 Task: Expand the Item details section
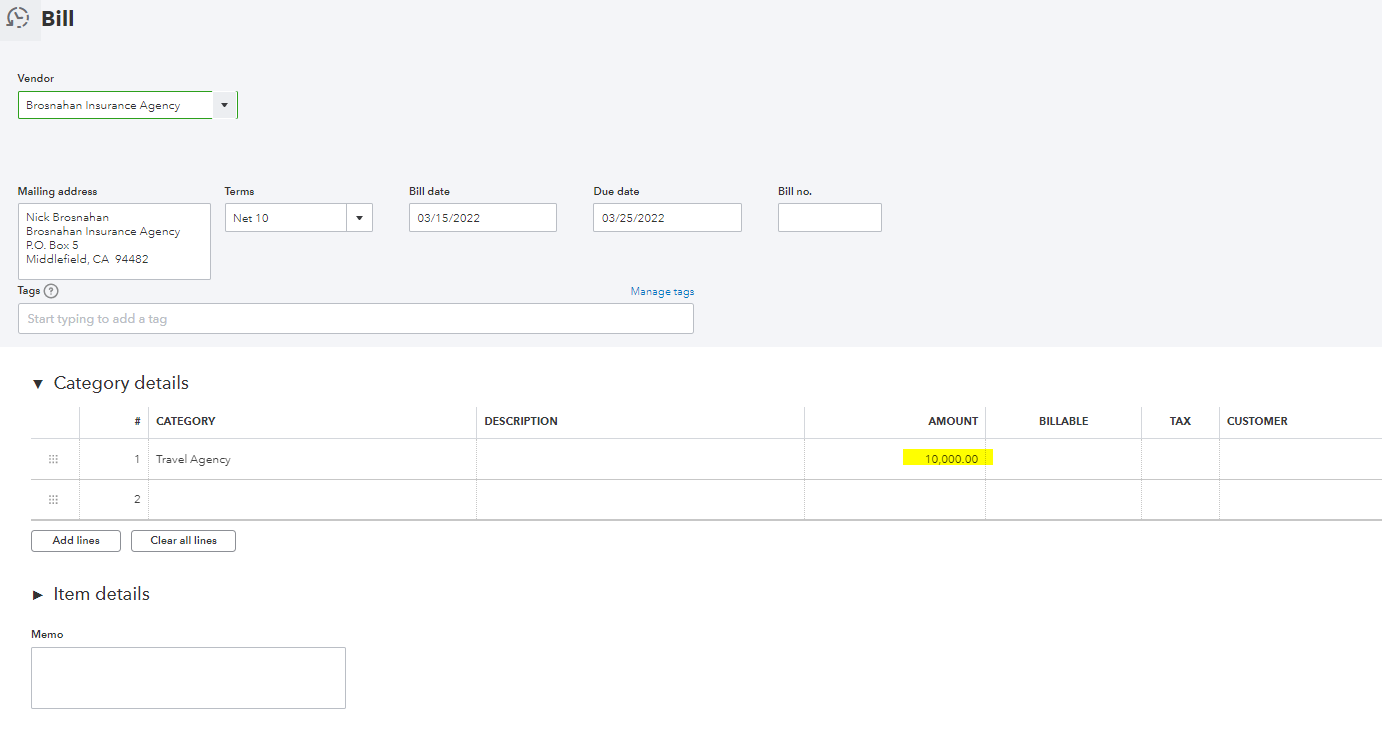coord(38,595)
